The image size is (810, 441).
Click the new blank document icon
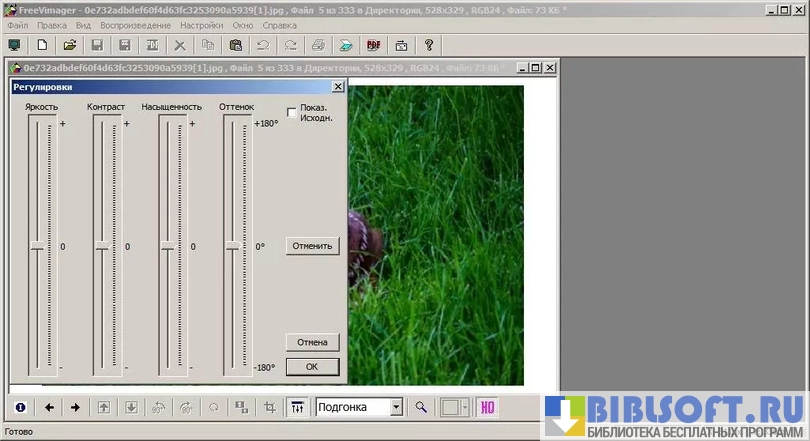tap(42, 45)
